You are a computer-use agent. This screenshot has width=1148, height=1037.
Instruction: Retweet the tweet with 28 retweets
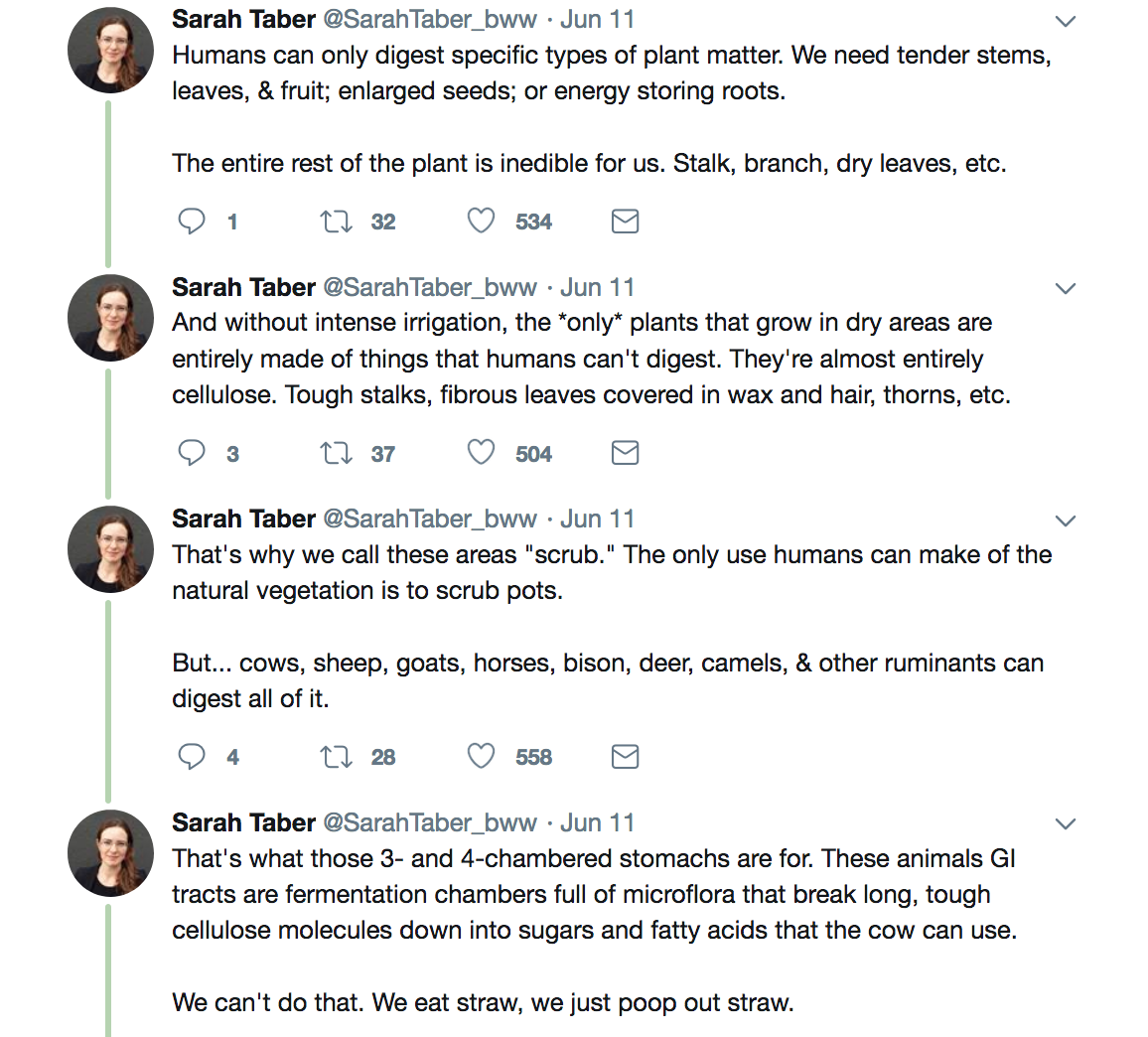click(336, 756)
